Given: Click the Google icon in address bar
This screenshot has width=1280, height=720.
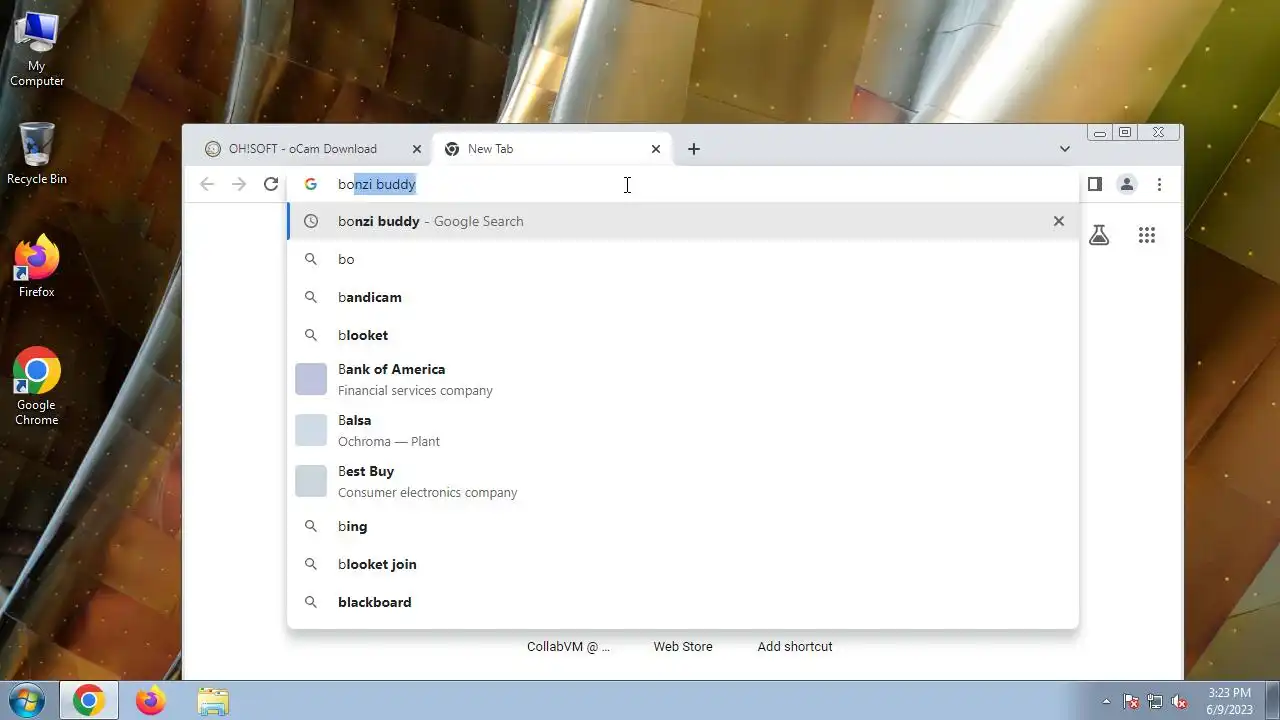Looking at the screenshot, I should 311,184.
